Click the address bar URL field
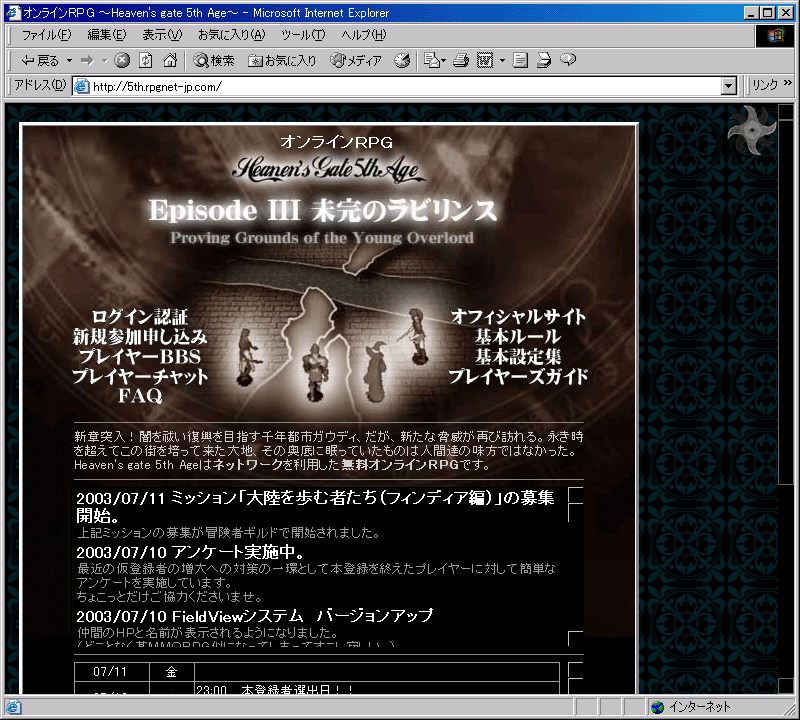This screenshot has width=800, height=720. coord(398,86)
